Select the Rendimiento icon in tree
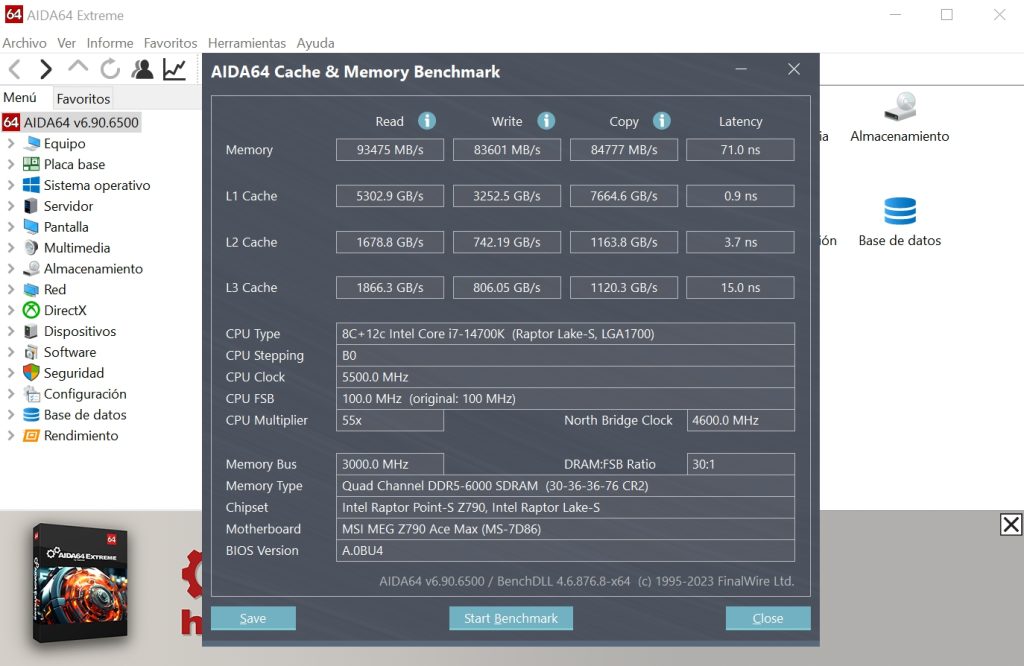This screenshot has width=1024, height=666. click(31, 436)
